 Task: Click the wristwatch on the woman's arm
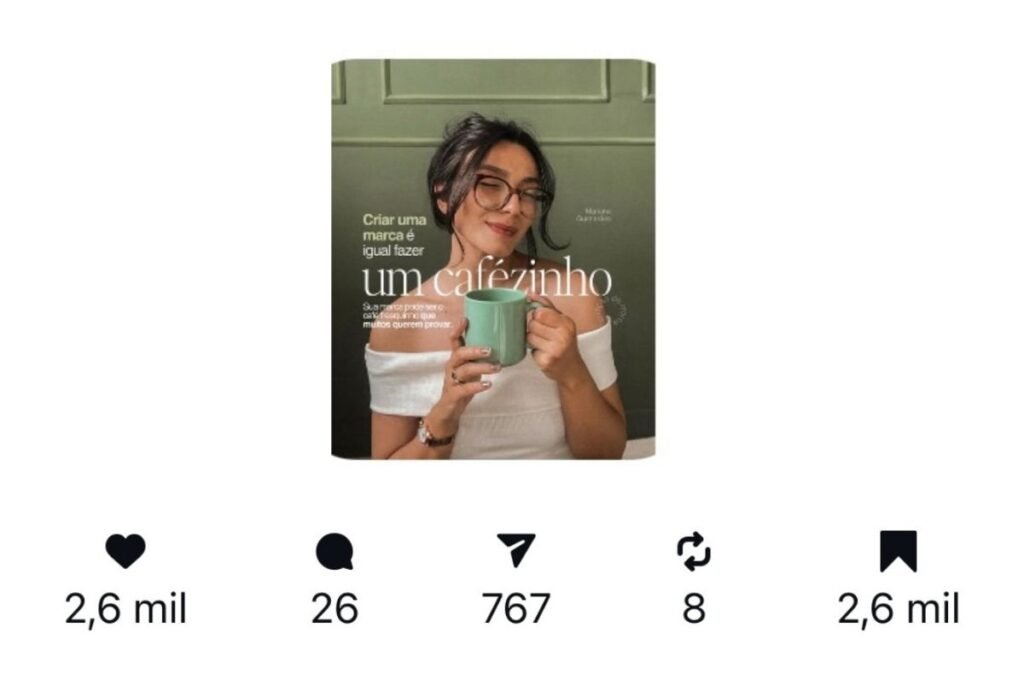(434, 434)
